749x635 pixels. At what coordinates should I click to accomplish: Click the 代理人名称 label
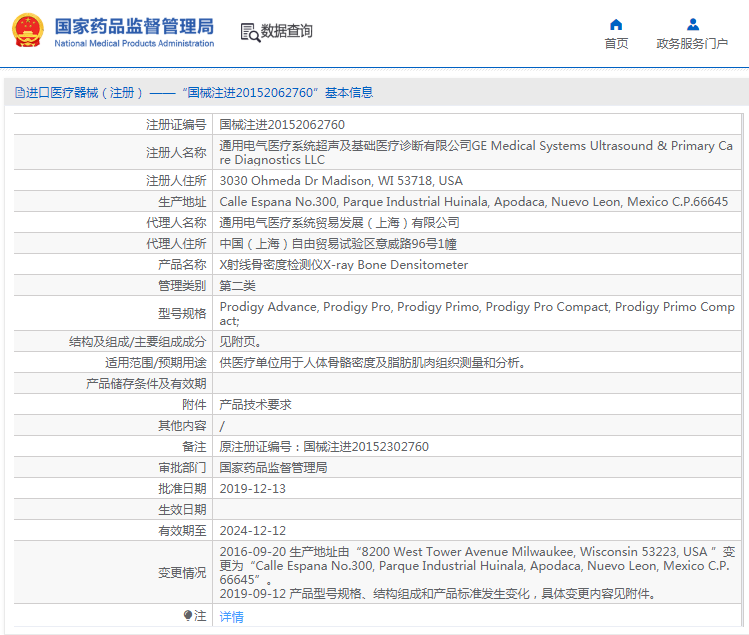(x=176, y=223)
